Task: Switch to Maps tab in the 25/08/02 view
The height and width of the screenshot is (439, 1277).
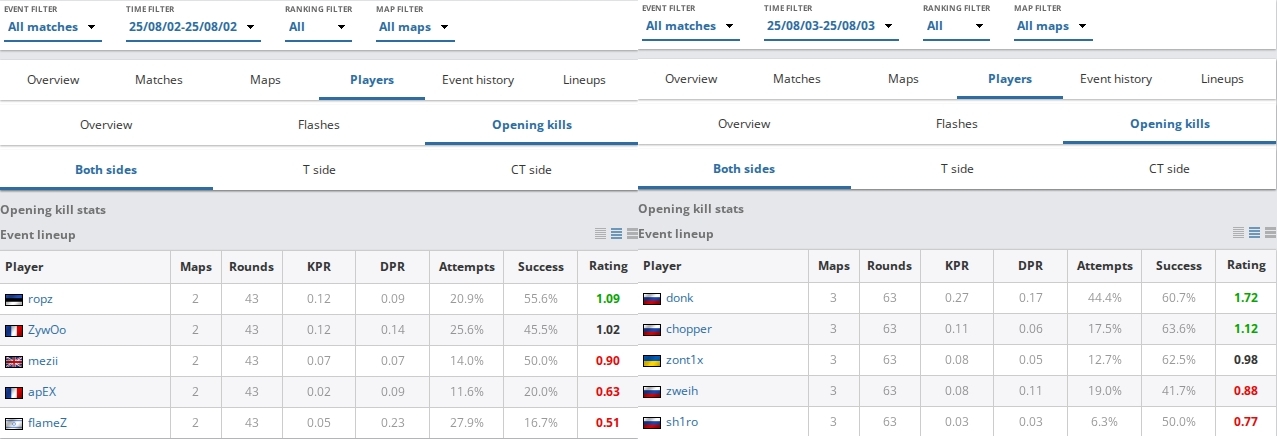Action: click(266, 80)
